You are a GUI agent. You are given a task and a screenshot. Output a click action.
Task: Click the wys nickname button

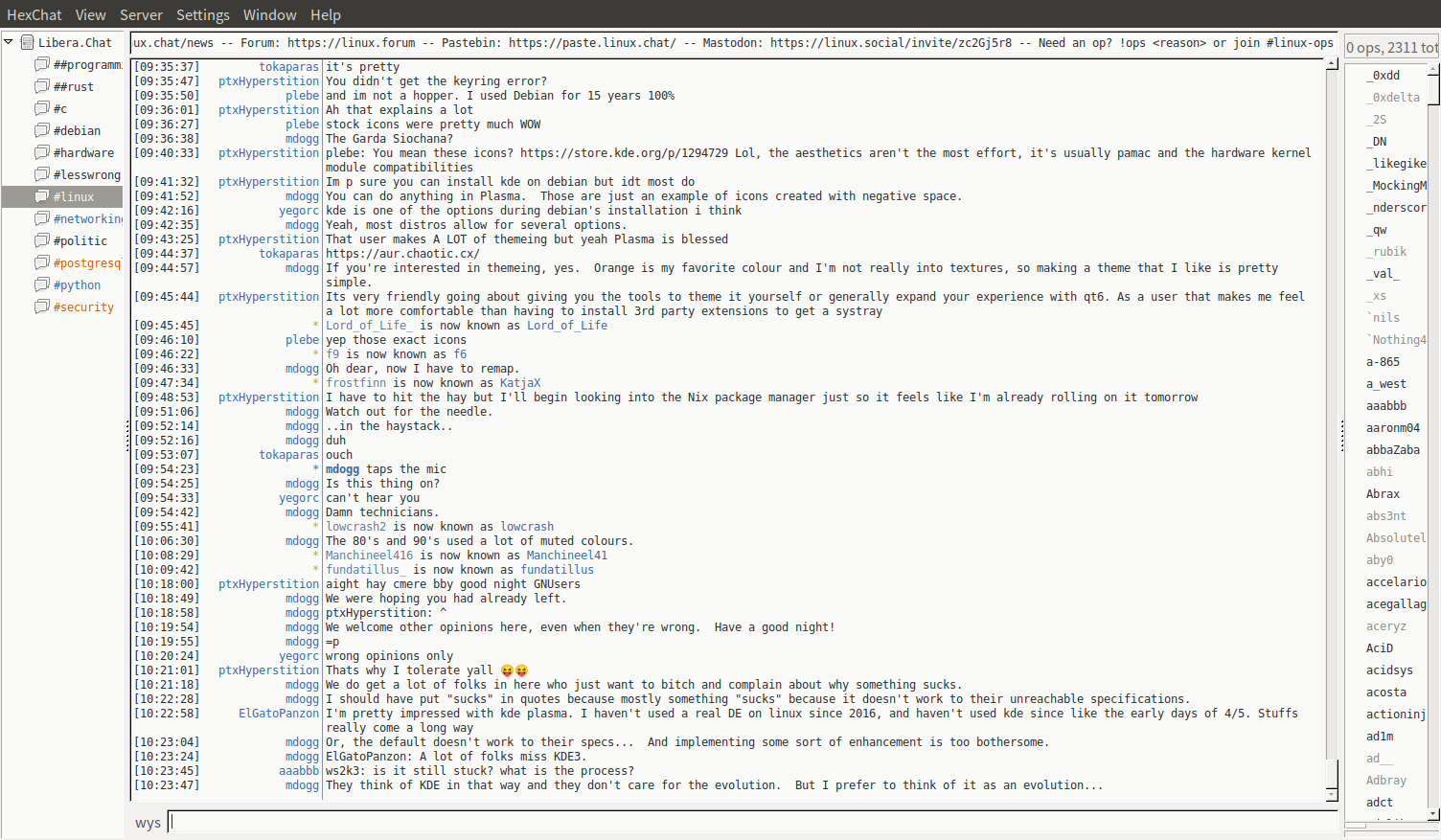click(x=148, y=823)
